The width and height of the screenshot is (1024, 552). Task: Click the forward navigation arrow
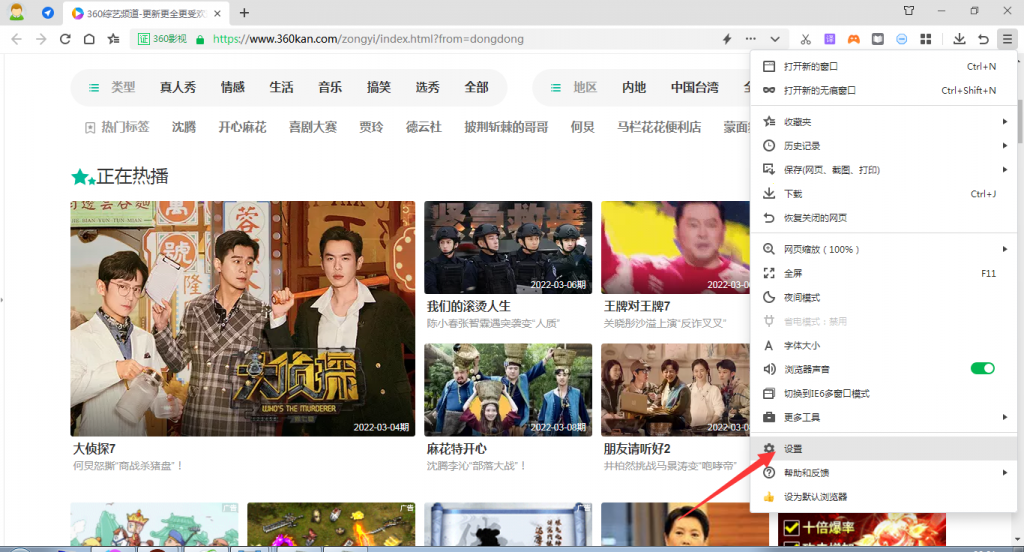(41, 39)
